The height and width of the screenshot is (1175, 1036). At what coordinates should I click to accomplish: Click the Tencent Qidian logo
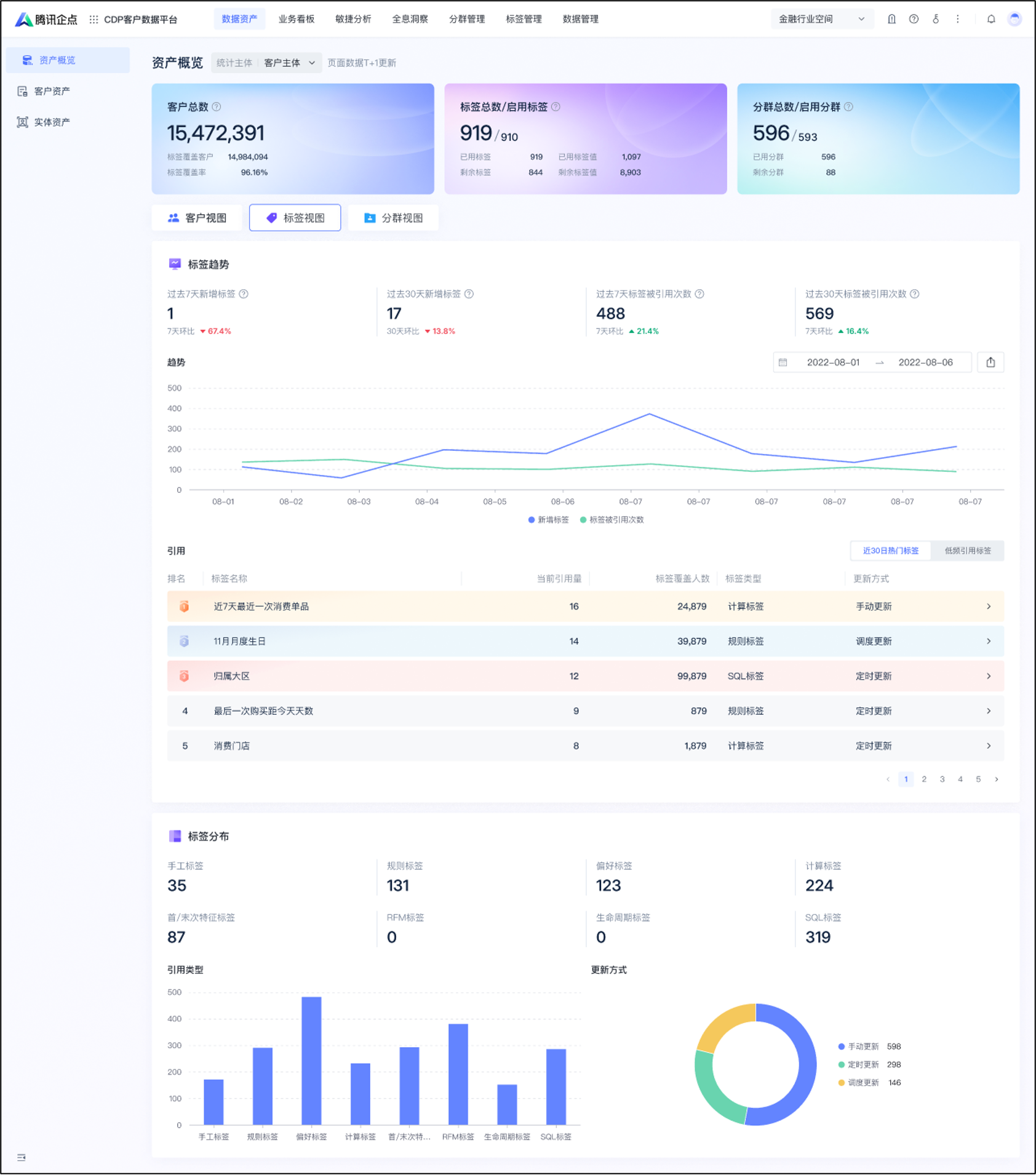click(x=47, y=19)
